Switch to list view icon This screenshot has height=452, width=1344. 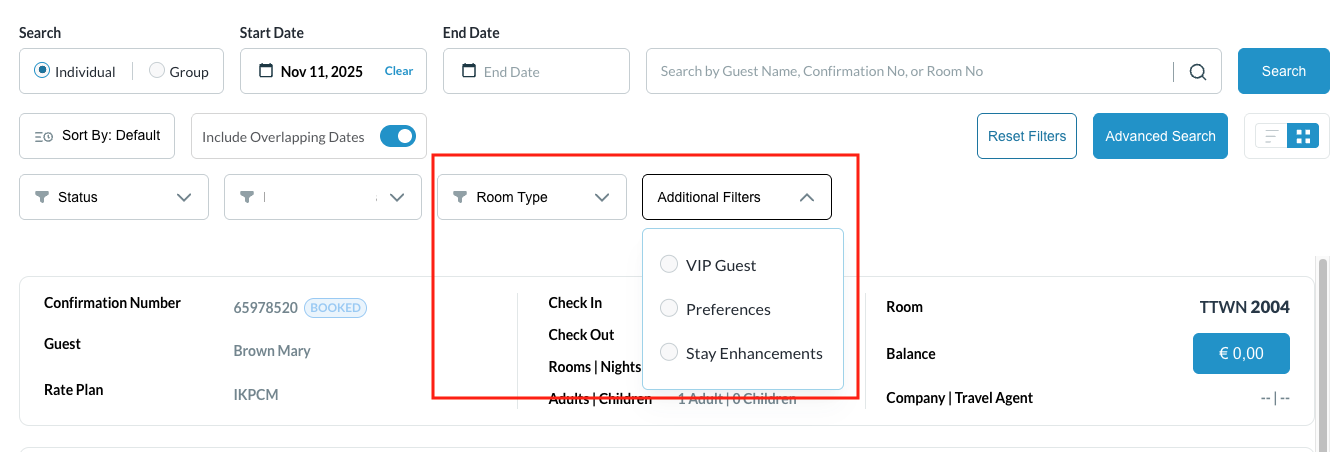pyautogui.click(x=1271, y=136)
